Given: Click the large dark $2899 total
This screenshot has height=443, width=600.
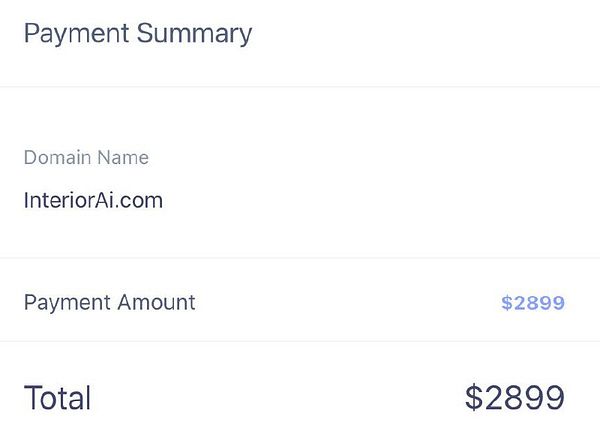Looking at the screenshot, I should (x=515, y=398).
